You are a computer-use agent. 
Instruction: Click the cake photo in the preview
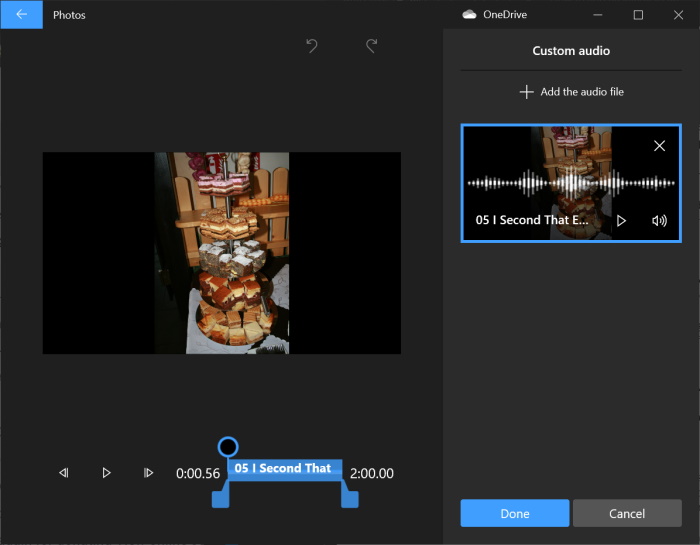click(221, 253)
